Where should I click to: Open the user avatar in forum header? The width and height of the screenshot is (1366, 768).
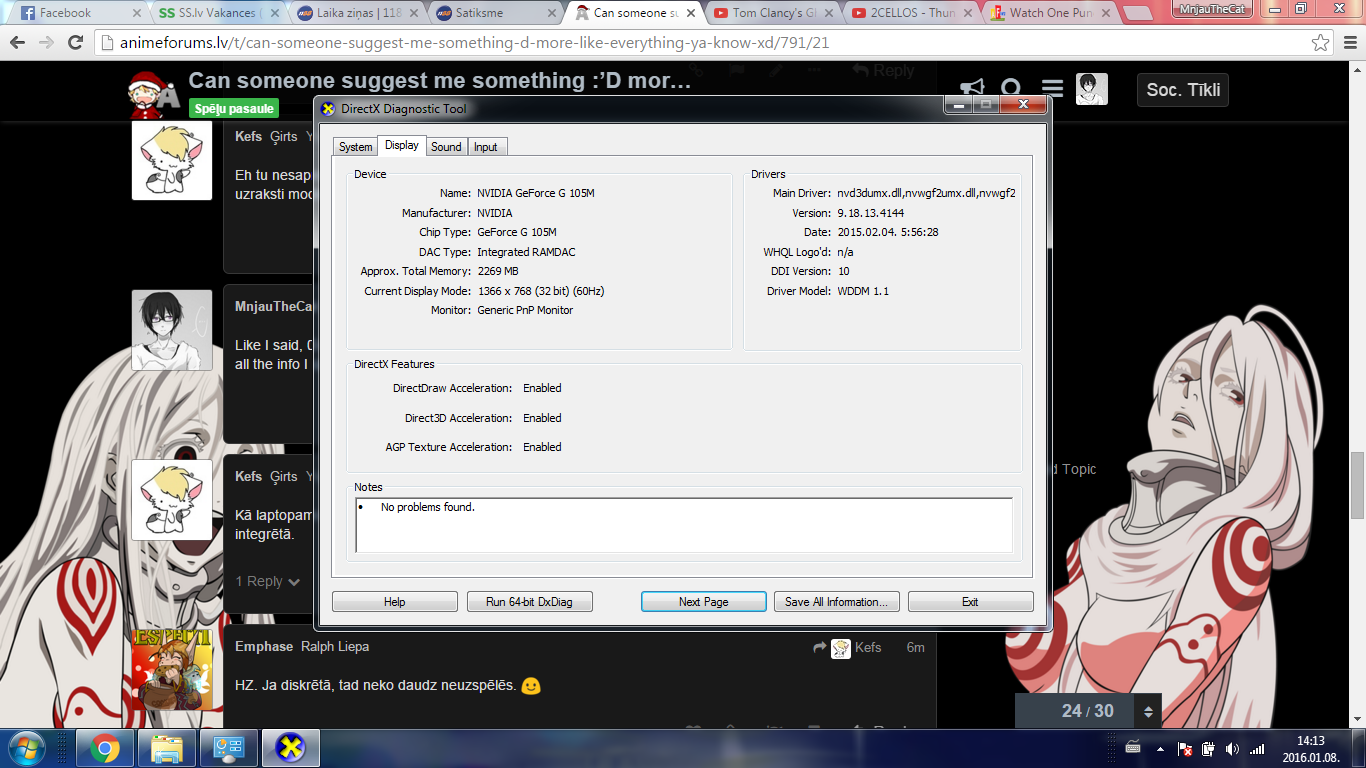tap(1091, 90)
